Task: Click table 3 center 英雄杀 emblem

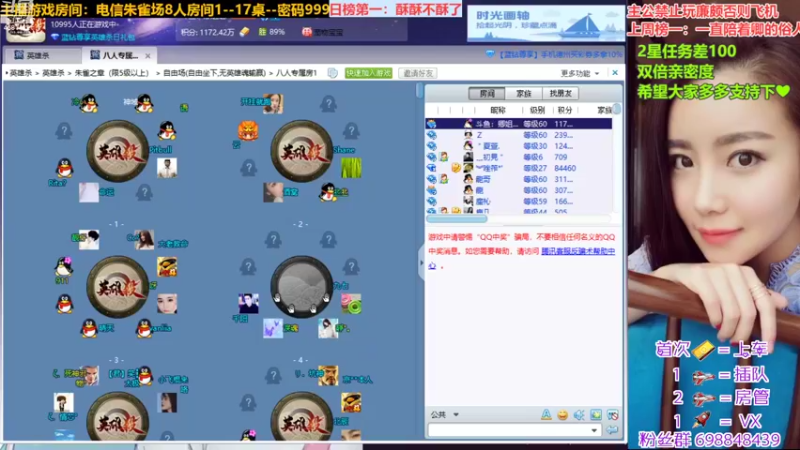Action: [x=117, y=287]
